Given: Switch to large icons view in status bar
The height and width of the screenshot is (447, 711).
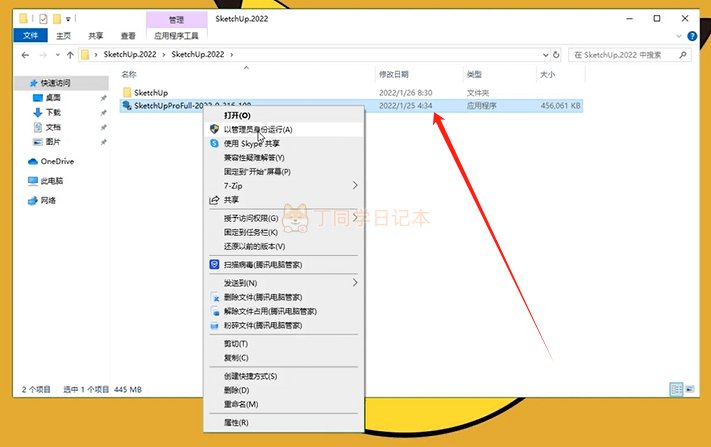Looking at the screenshot, I should pyautogui.click(x=690, y=389).
